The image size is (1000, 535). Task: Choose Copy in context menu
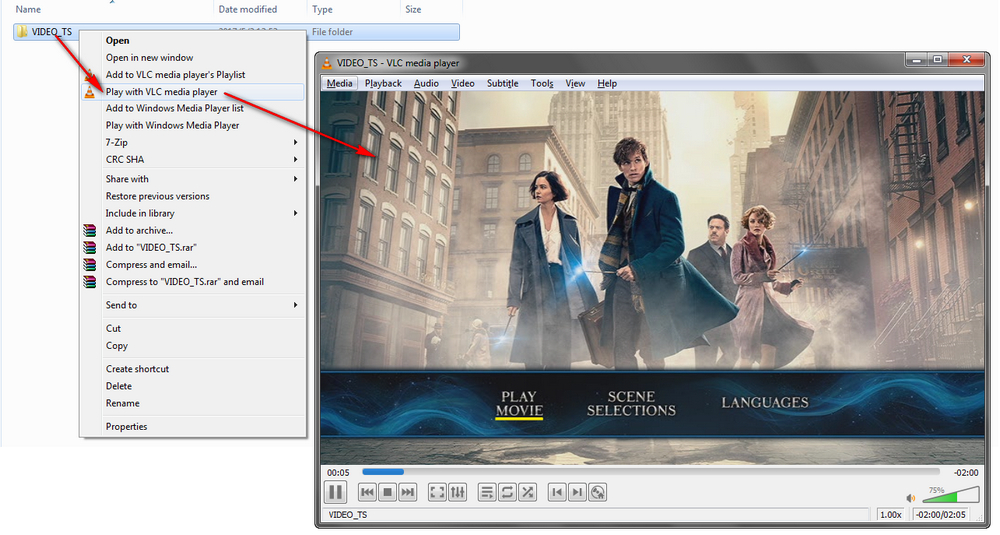193,346
